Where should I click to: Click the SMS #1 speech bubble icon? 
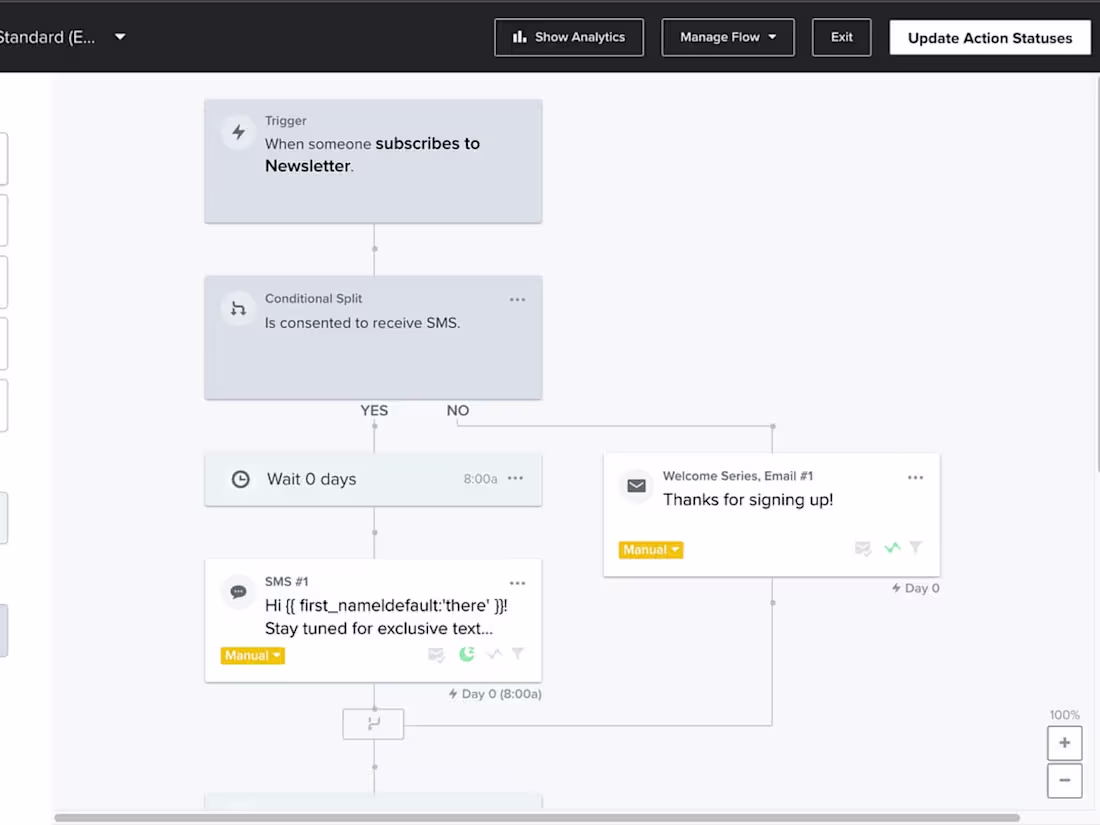tap(238, 592)
